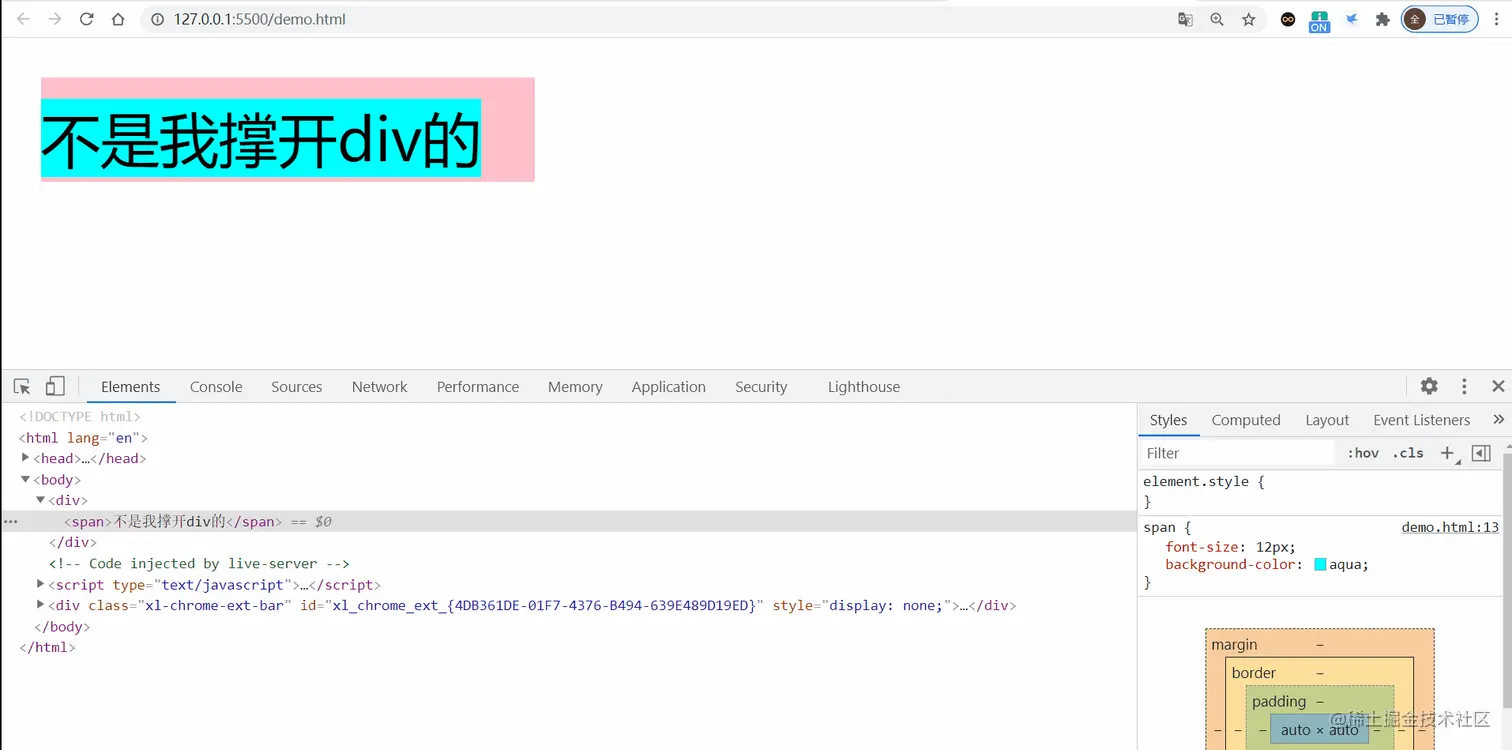Open the demo.html:13 source link
1512x750 pixels.
pyautogui.click(x=1450, y=527)
